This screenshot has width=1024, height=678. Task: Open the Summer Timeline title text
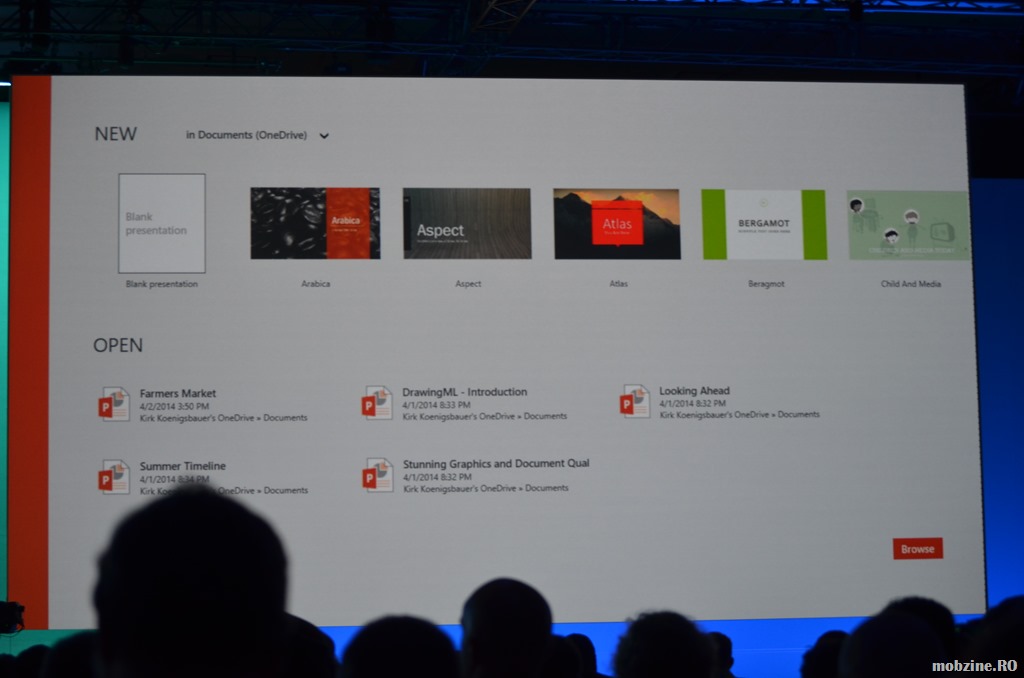183,466
